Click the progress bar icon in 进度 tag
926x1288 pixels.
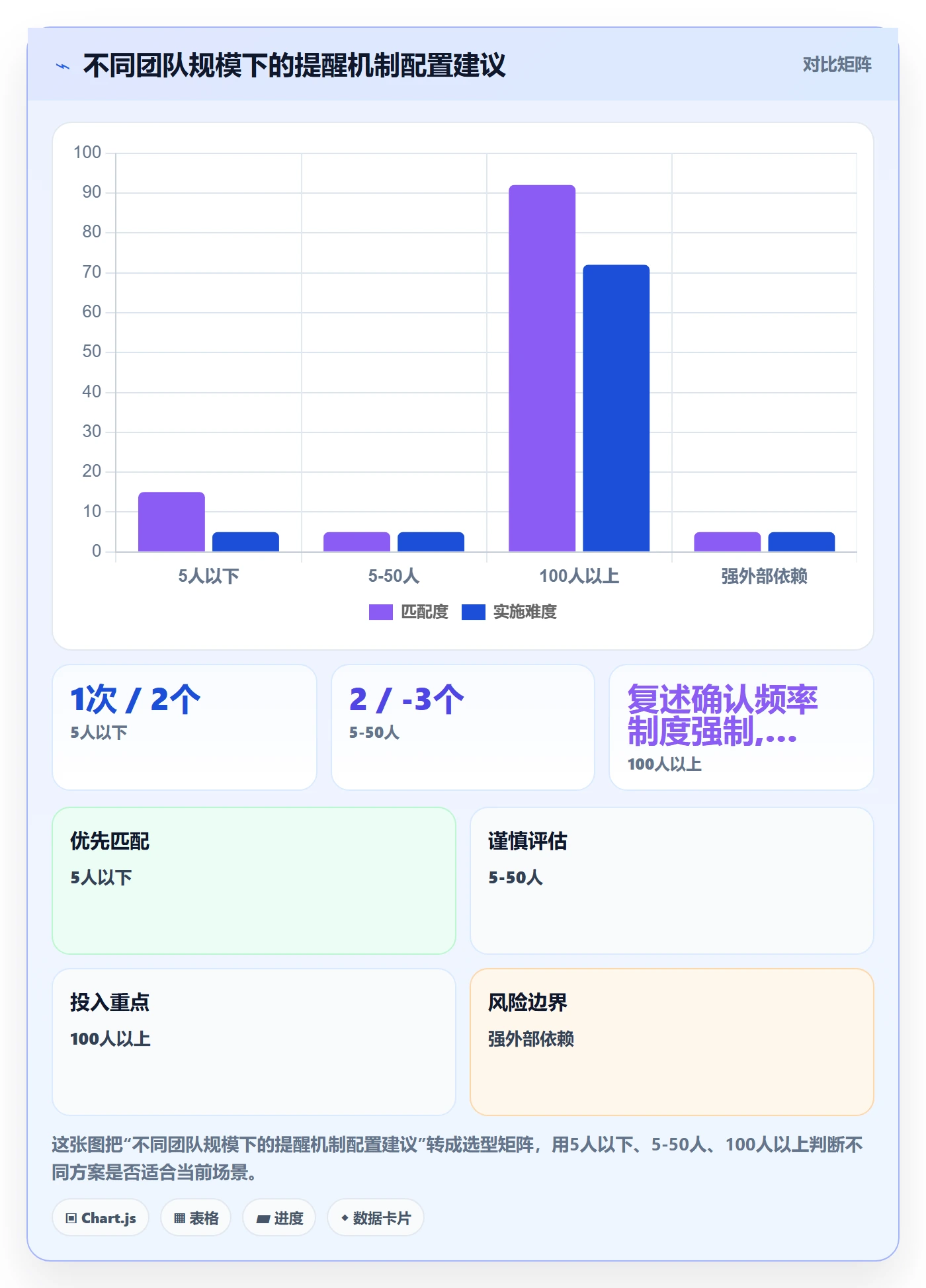click(x=263, y=1219)
